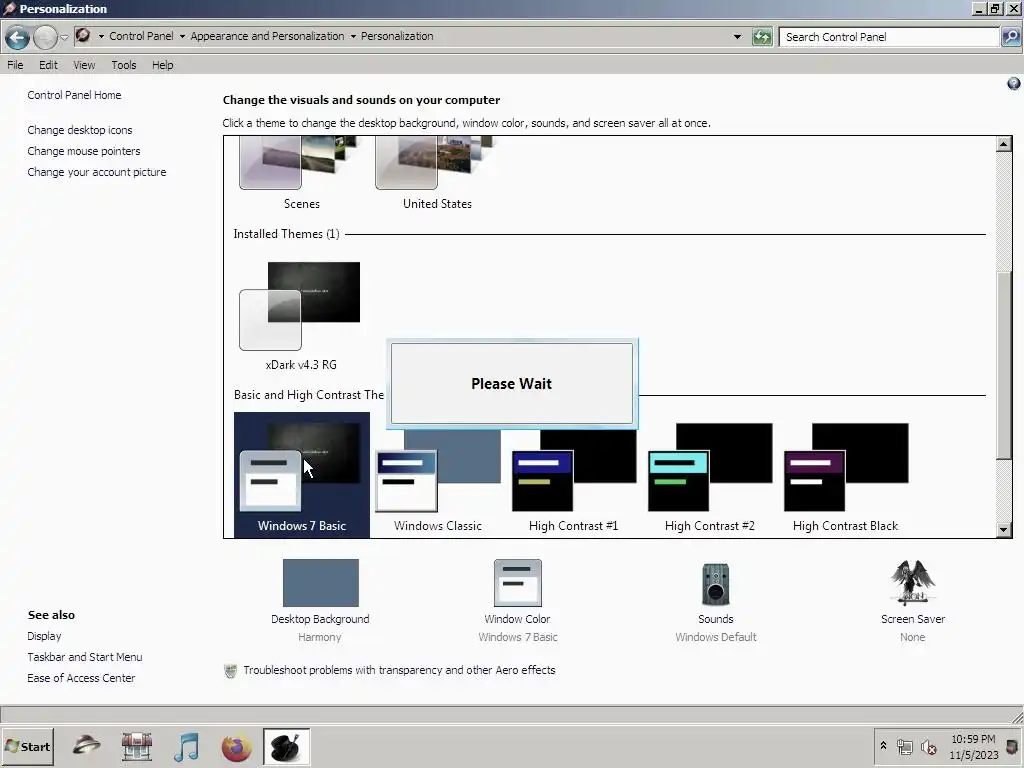Viewport: 1024px width, 768px height.
Task: Select the Scenes theme
Action: [302, 174]
